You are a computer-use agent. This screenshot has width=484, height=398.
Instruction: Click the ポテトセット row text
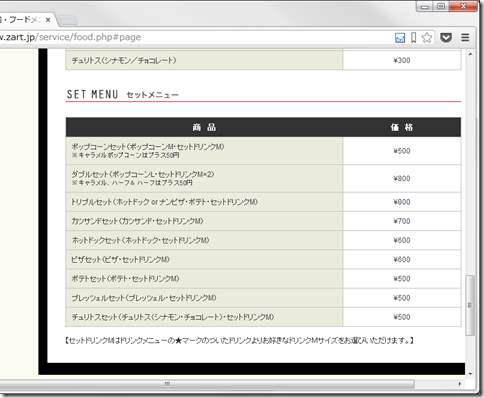point(125,279)
